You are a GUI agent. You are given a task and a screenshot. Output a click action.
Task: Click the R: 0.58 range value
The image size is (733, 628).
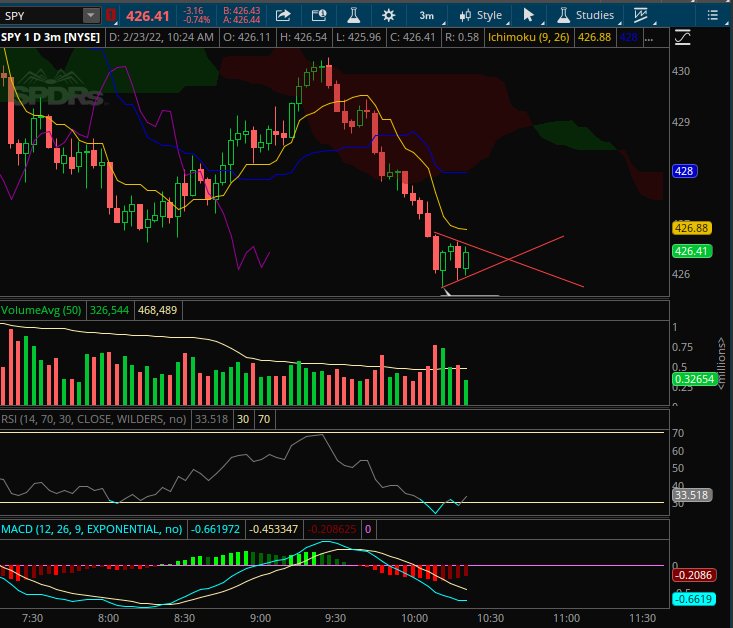(x=462, y=37)
